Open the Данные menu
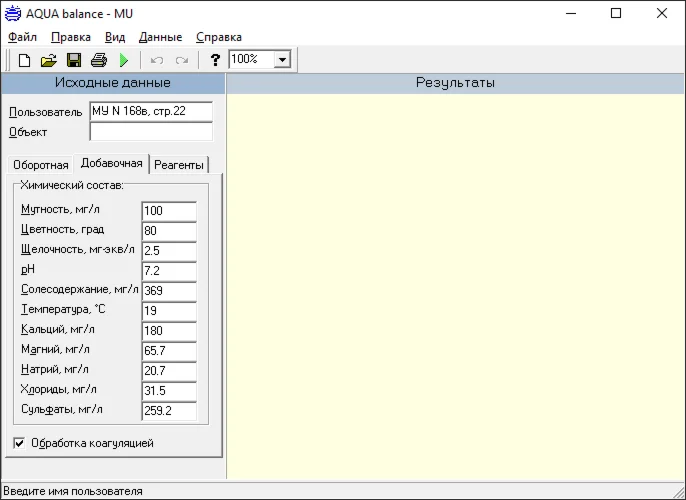686x500 pixels. 160,37
